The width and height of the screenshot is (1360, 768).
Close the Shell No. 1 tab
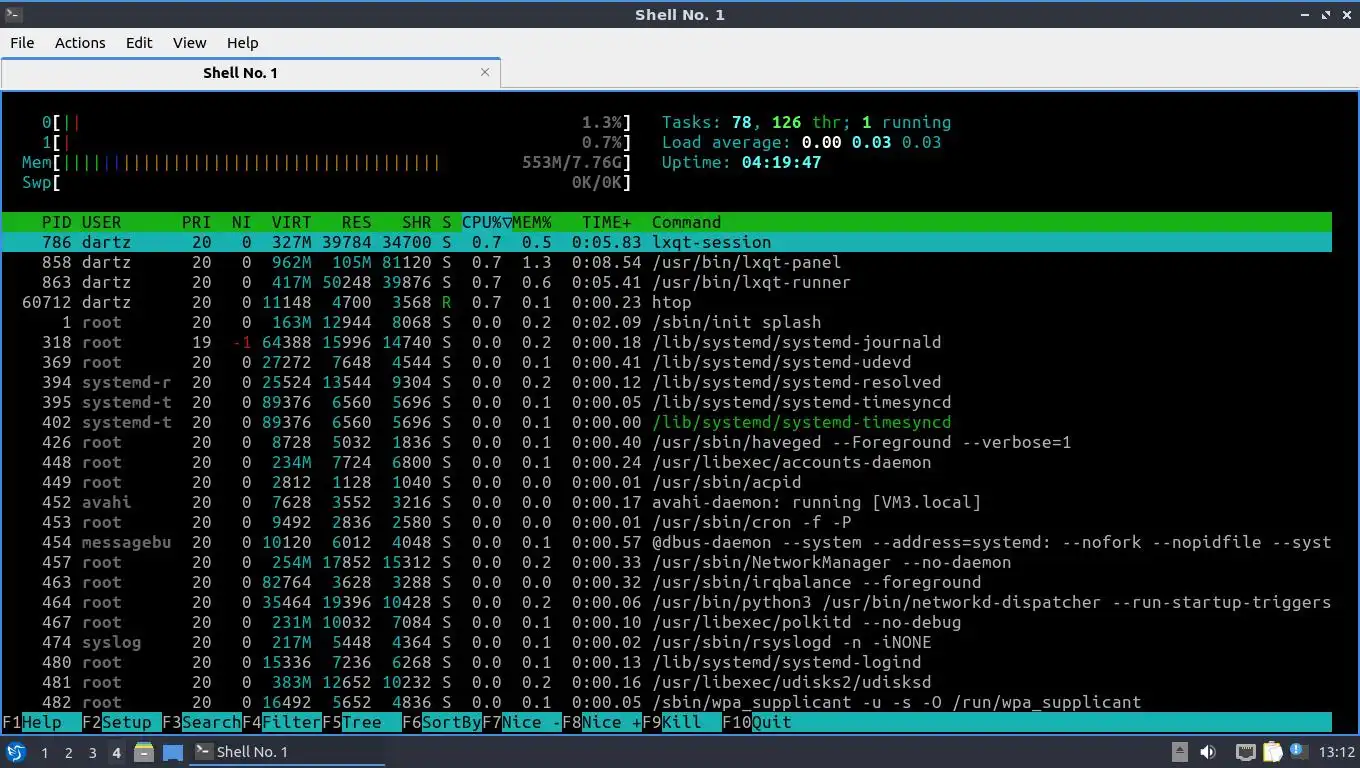pos(485,72)
